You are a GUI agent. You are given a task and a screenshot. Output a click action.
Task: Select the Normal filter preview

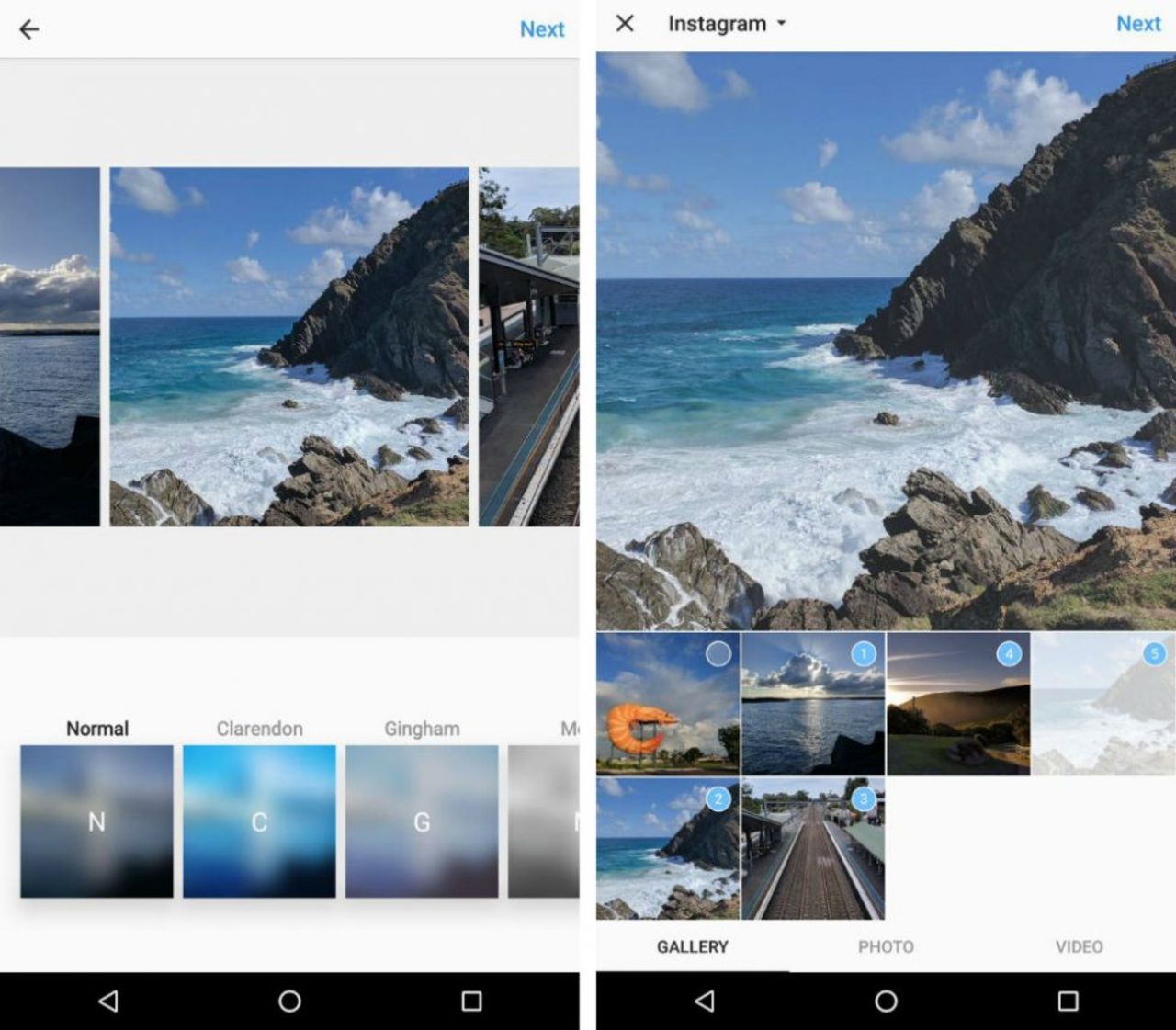coord(95,822)
